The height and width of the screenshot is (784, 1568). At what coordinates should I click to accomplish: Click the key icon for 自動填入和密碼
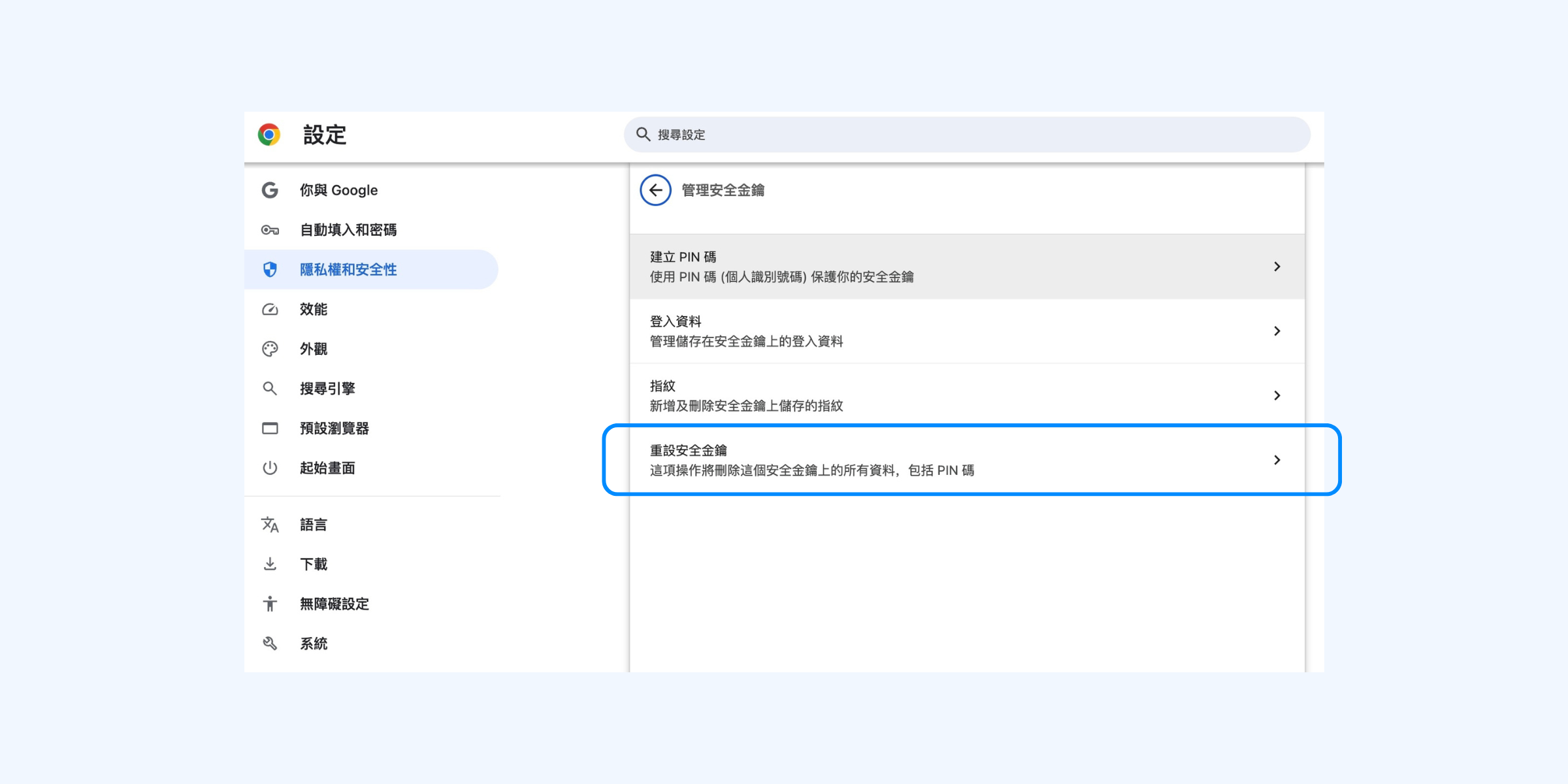(270, 230)
